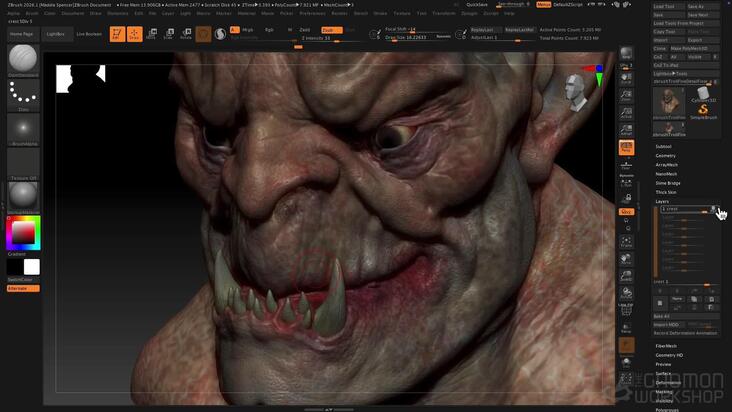Open LightBox
The height and width of the screenshot is (412, 732).
(x=55, y=34)
